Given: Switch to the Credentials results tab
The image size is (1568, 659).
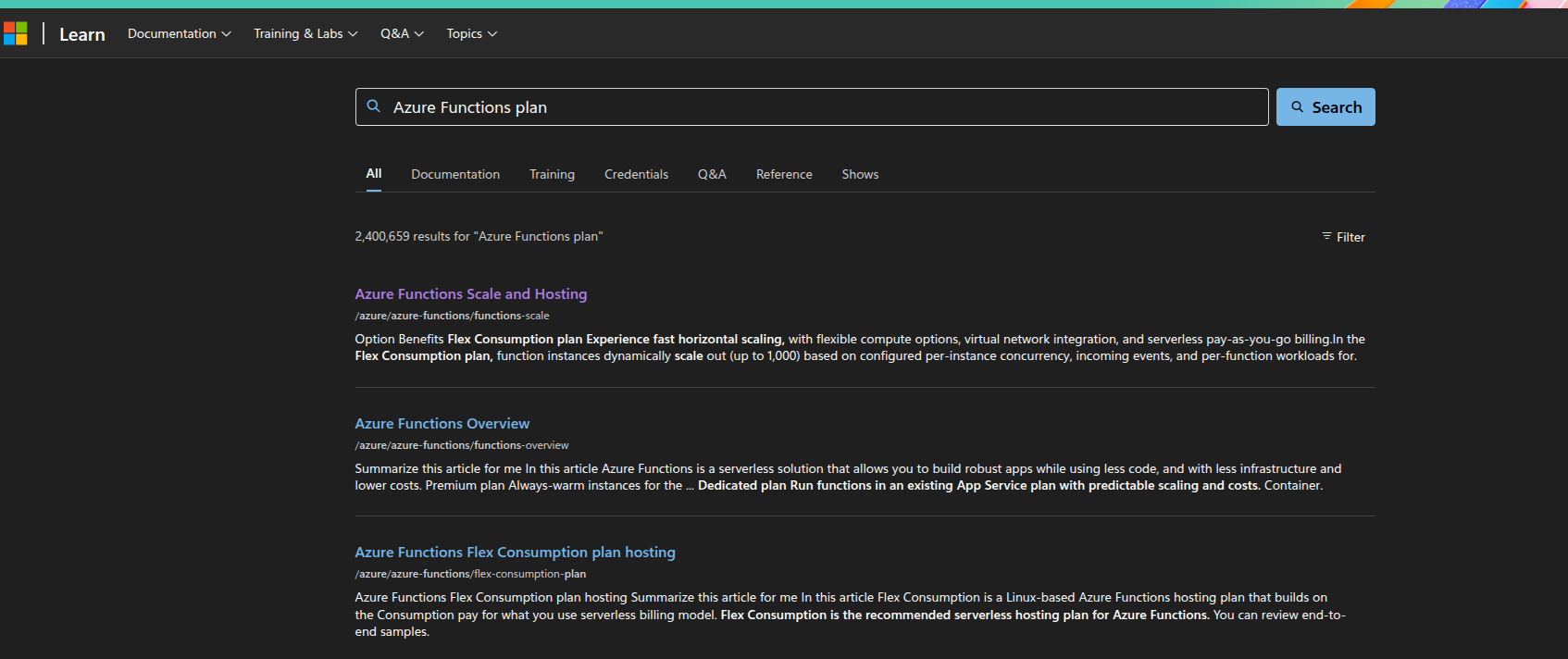Looking at the screenshot, I should (x=636, y=174).
